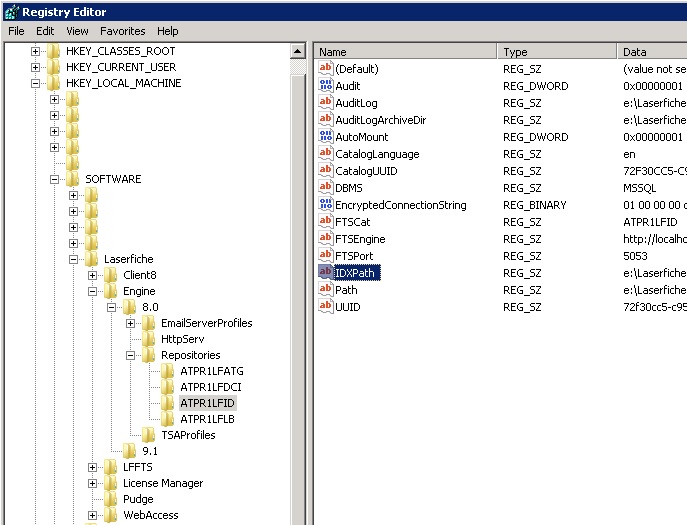
Task: Click the Audit DWORD value icon
Action: tap(326, 85)
